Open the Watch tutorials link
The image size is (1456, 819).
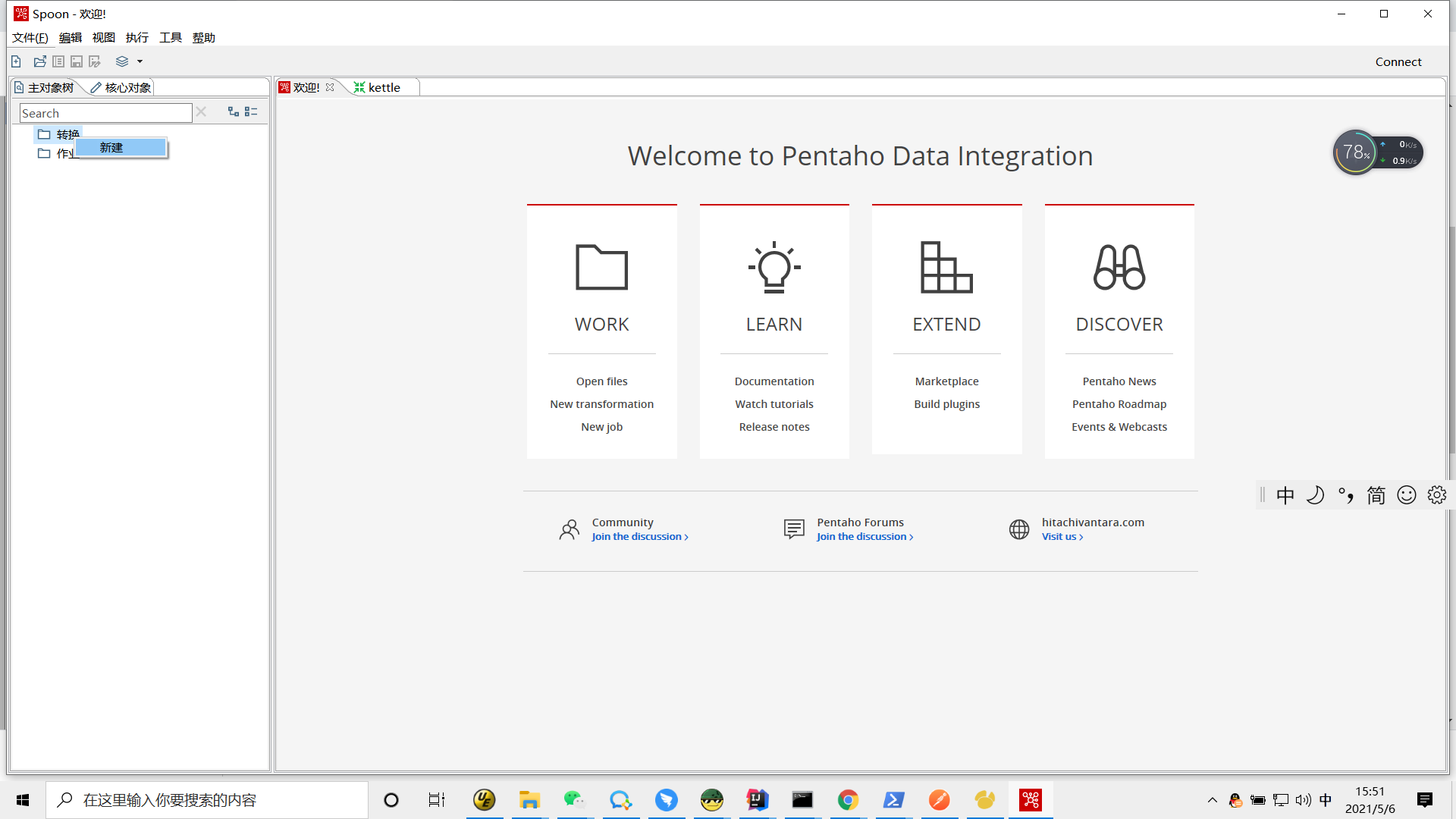[774, 404]
